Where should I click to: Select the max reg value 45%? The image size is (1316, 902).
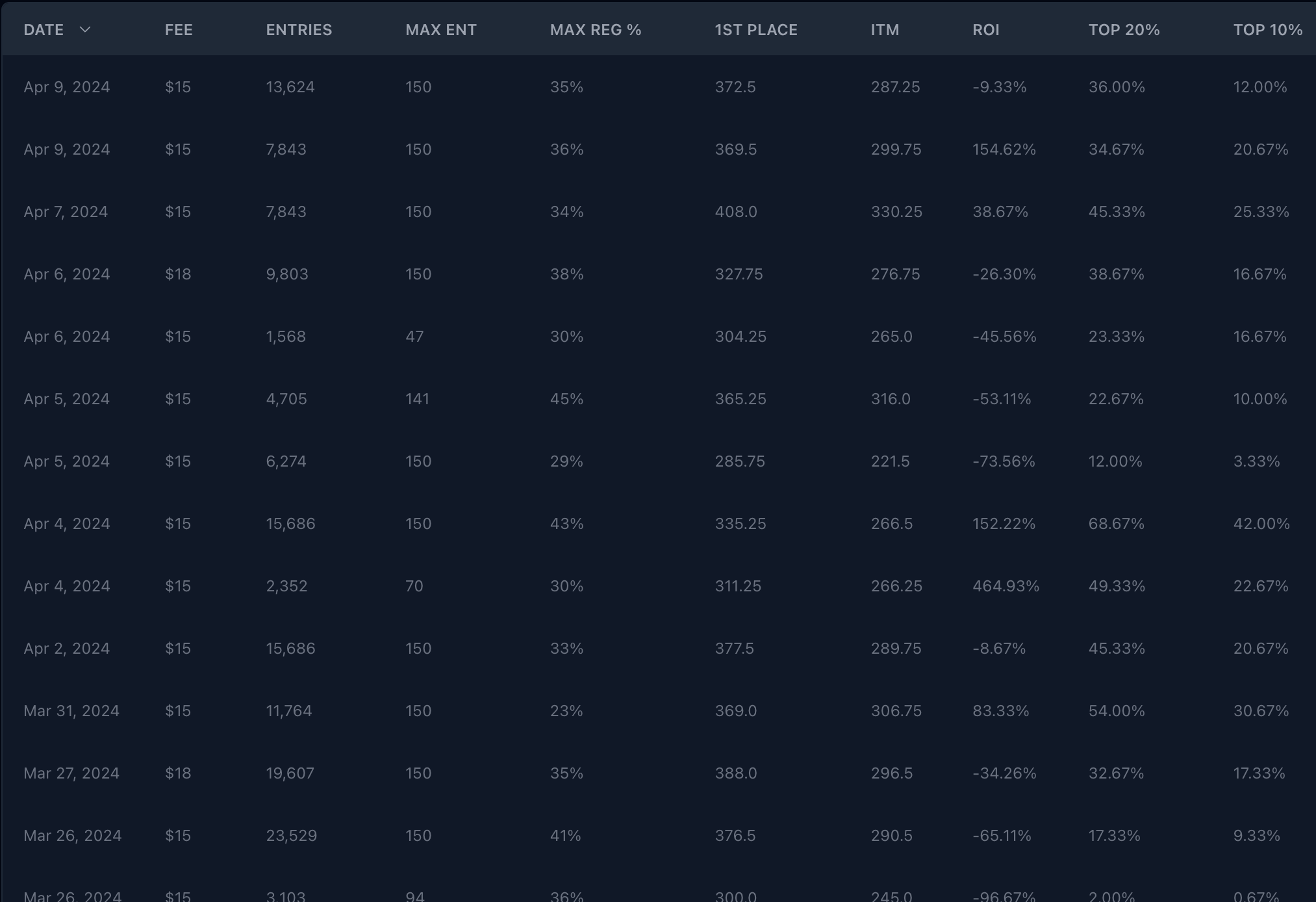point(566,399)
